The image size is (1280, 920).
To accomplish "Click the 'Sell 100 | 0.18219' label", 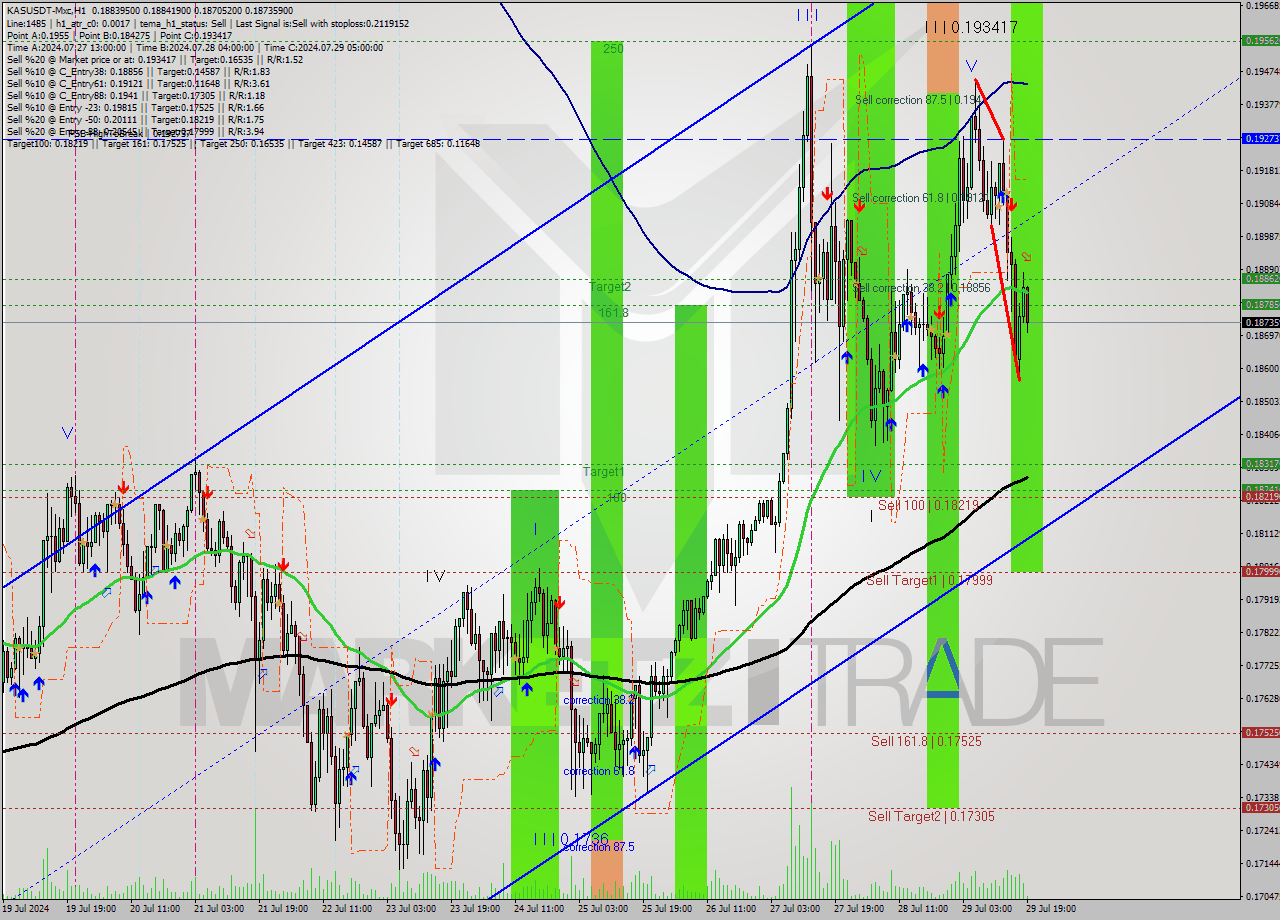I will coord(928,505).
